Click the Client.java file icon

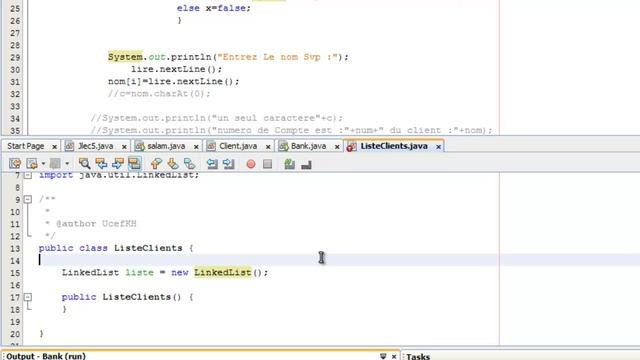(211, 146)
